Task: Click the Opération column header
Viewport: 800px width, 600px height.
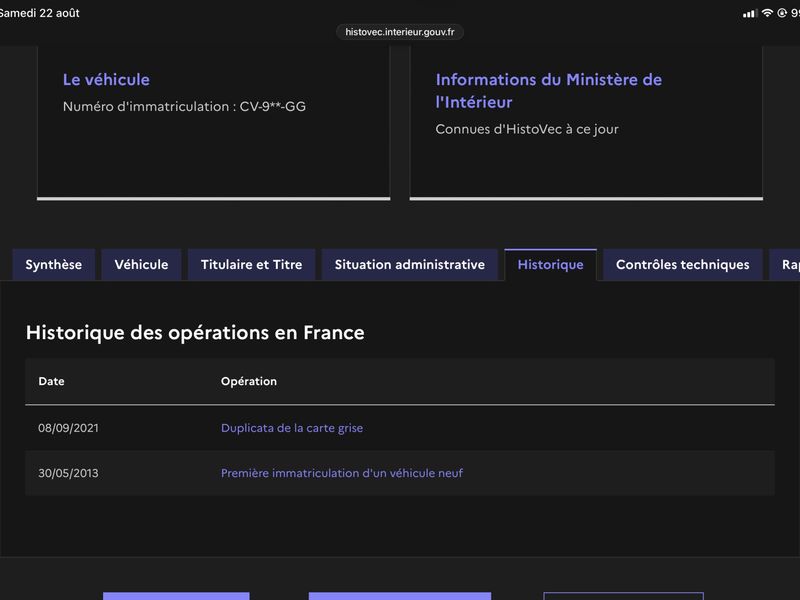Action: [x=249, y=381]
